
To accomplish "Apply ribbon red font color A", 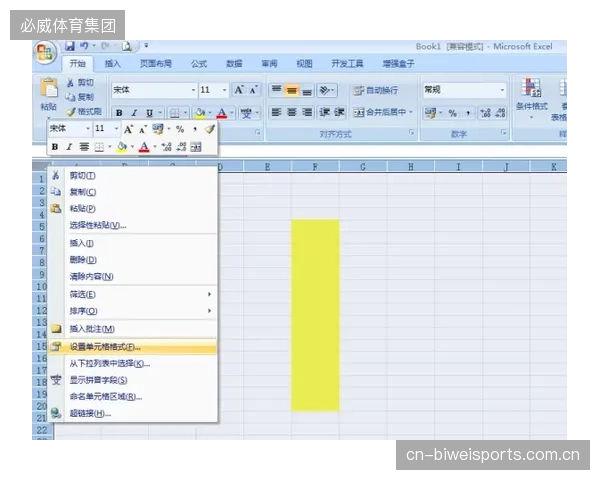I will 222,113.
